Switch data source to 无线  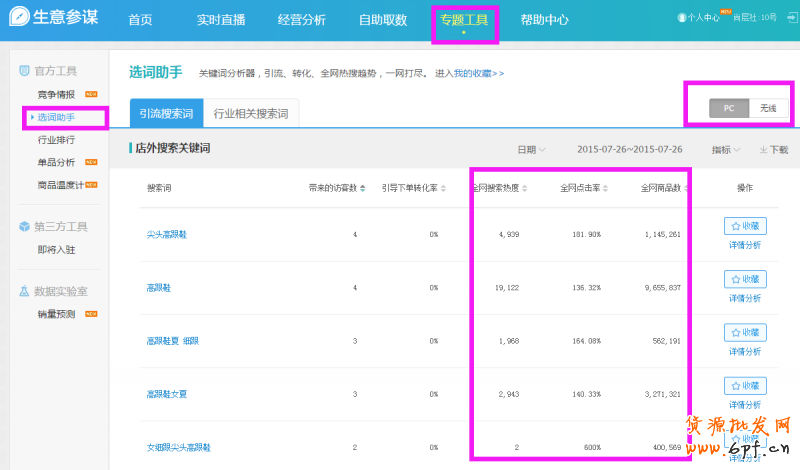pos(768,108)
